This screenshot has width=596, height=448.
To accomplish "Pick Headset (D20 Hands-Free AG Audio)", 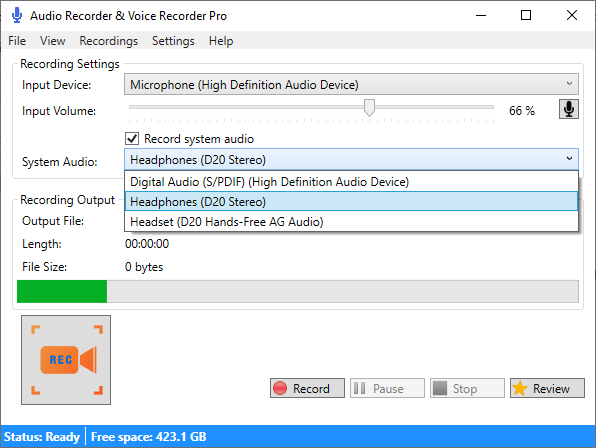I will (x=351, y=222).
